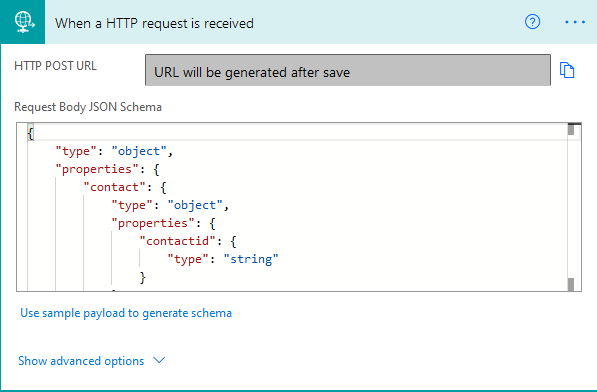
Task: Click the "contact" property line in schema
Action: 125,187
